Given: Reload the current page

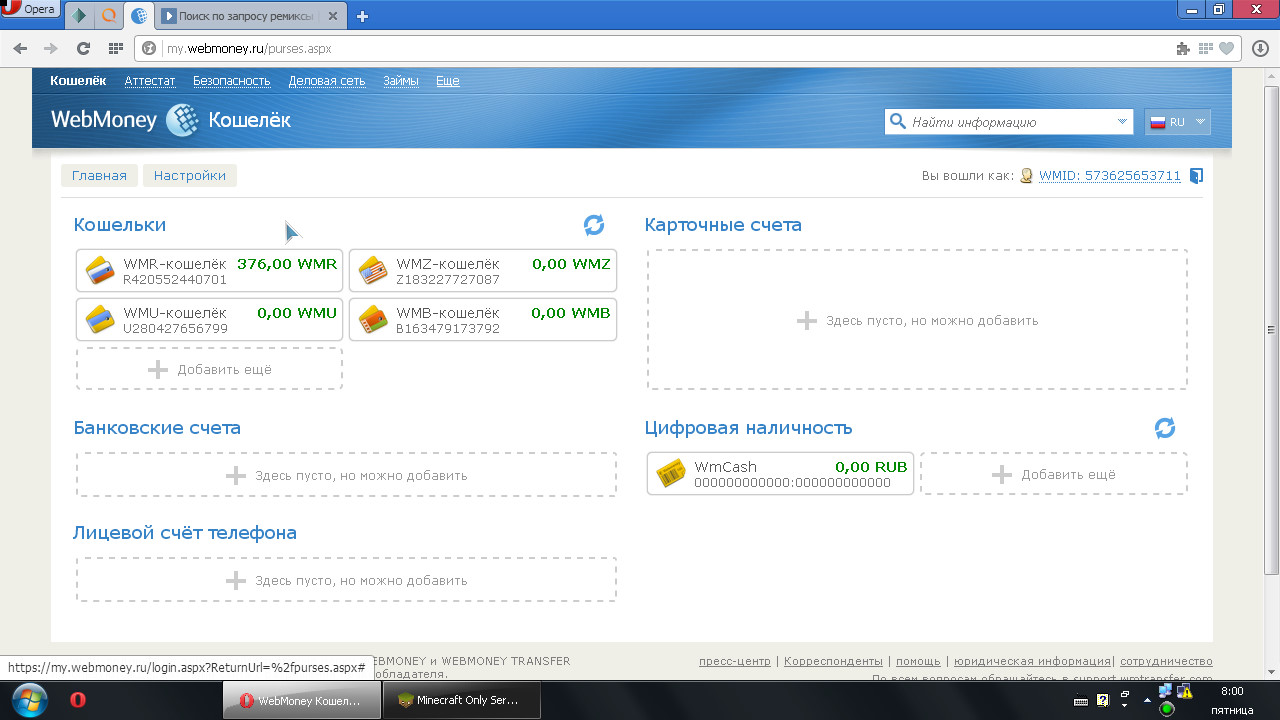Looking at the screenshot, I should 83,48.
